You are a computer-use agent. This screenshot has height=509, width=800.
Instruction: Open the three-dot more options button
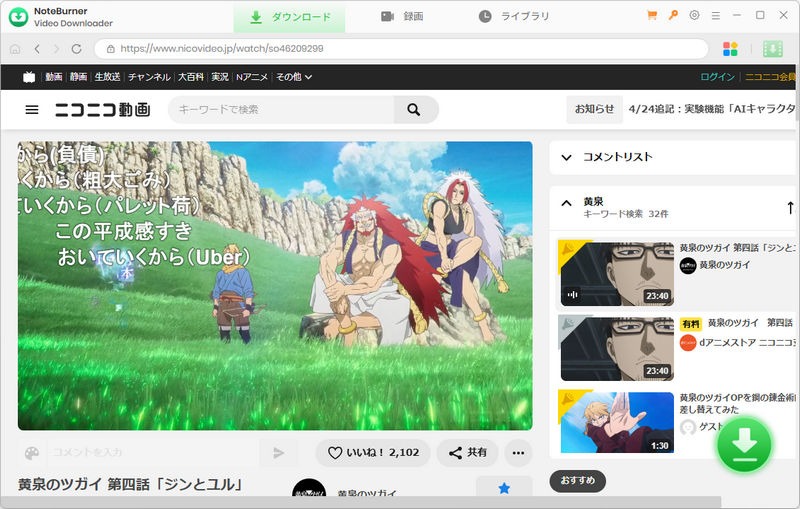click(518, 453)
